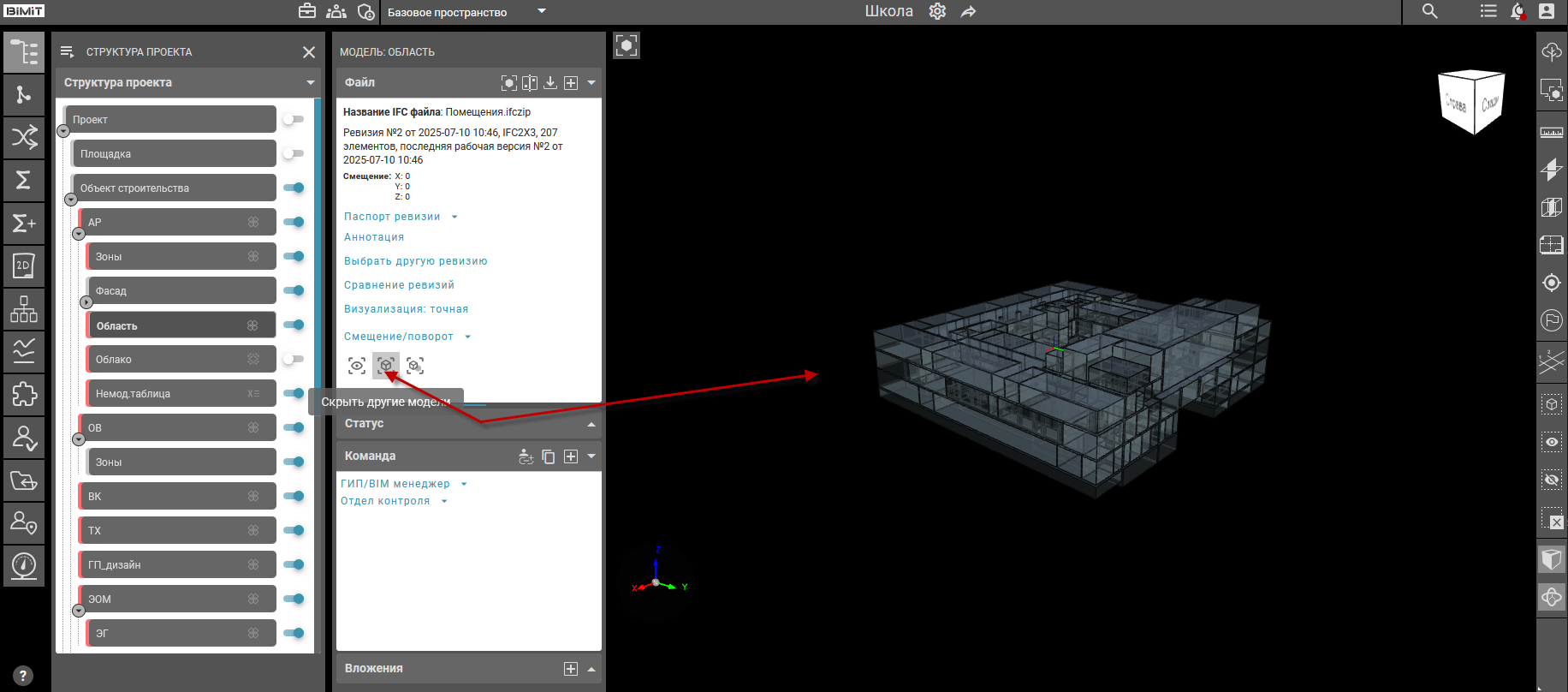
Task: Close the Структура проекта panel
Action: (x=309, y=52)
